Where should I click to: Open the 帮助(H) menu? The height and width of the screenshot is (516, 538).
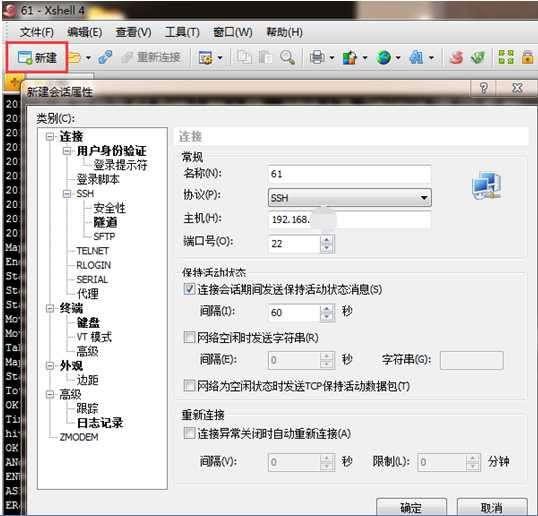coord(284,32)
